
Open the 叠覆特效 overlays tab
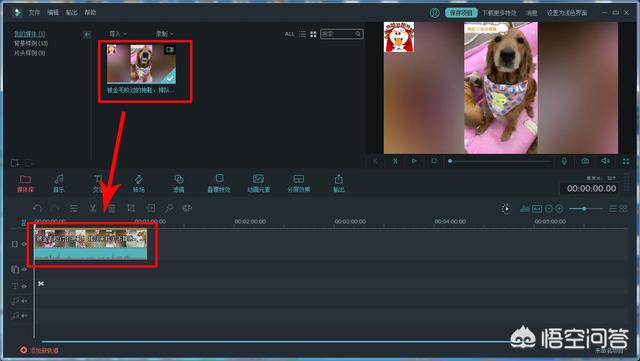[219, 183]
